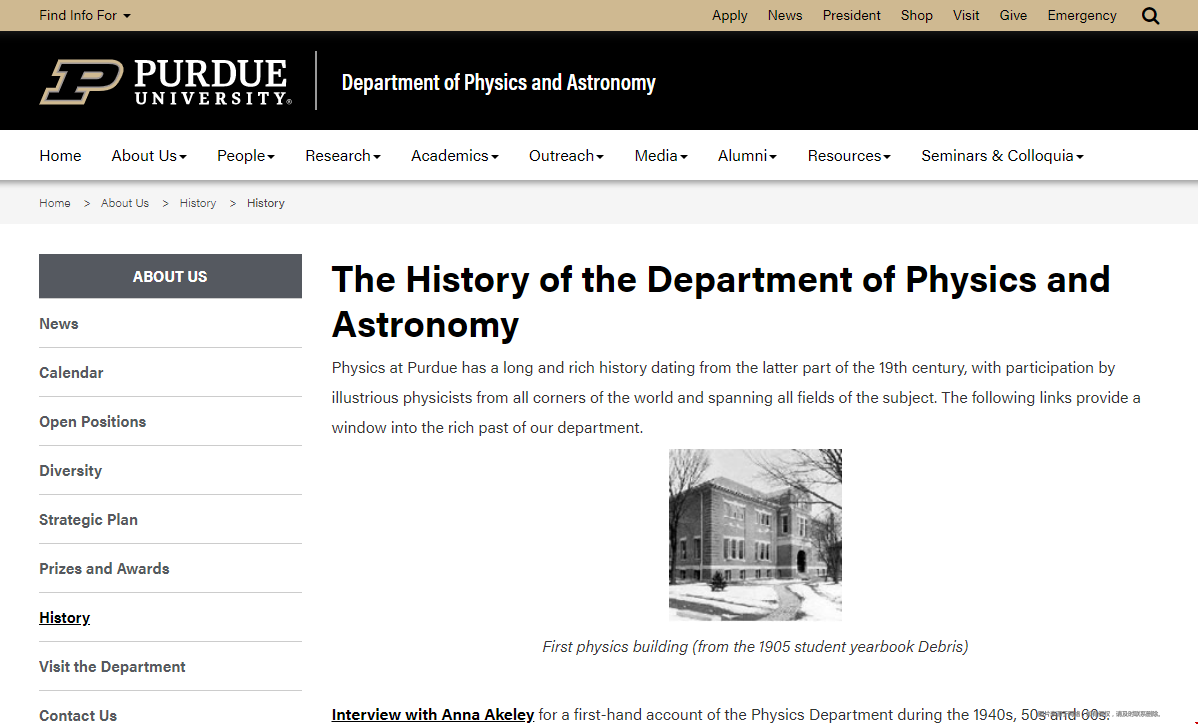
Task: Click the ABOUT US sidebar header
Action: (170, 276)
